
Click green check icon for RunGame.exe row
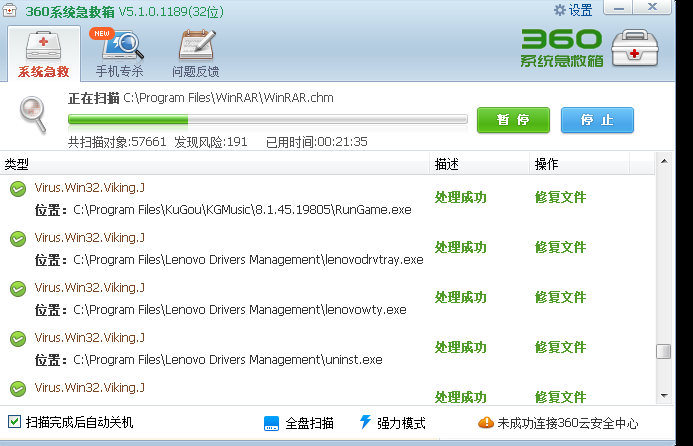18,189
